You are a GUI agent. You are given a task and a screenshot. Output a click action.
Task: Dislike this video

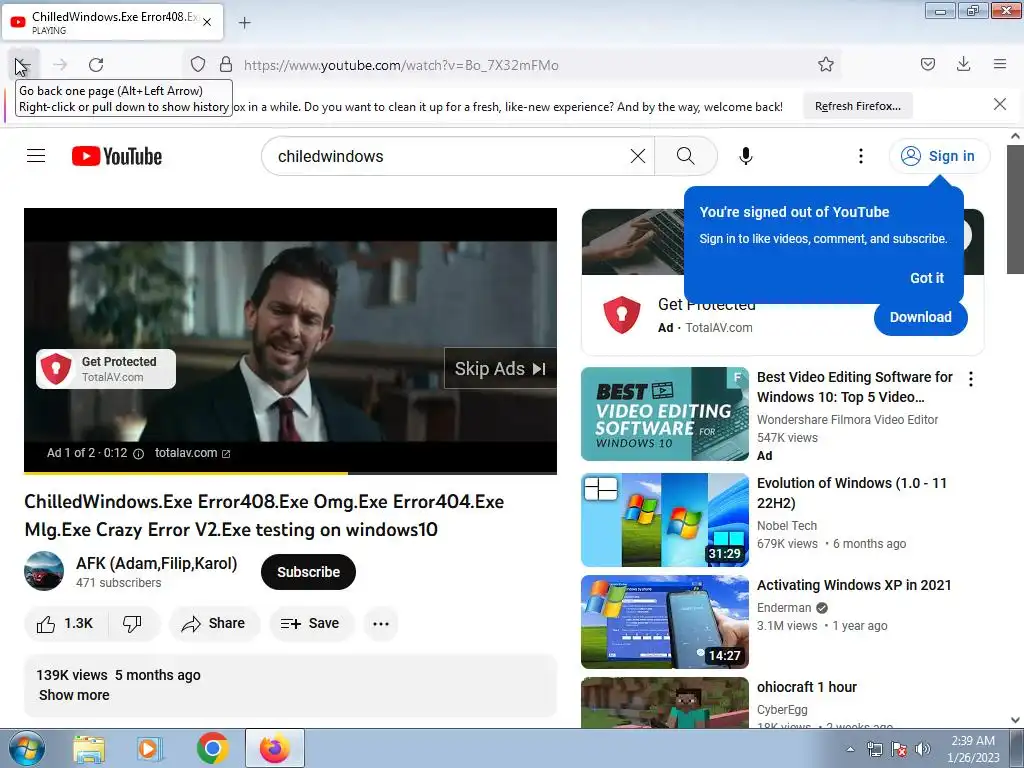point(133,624)
